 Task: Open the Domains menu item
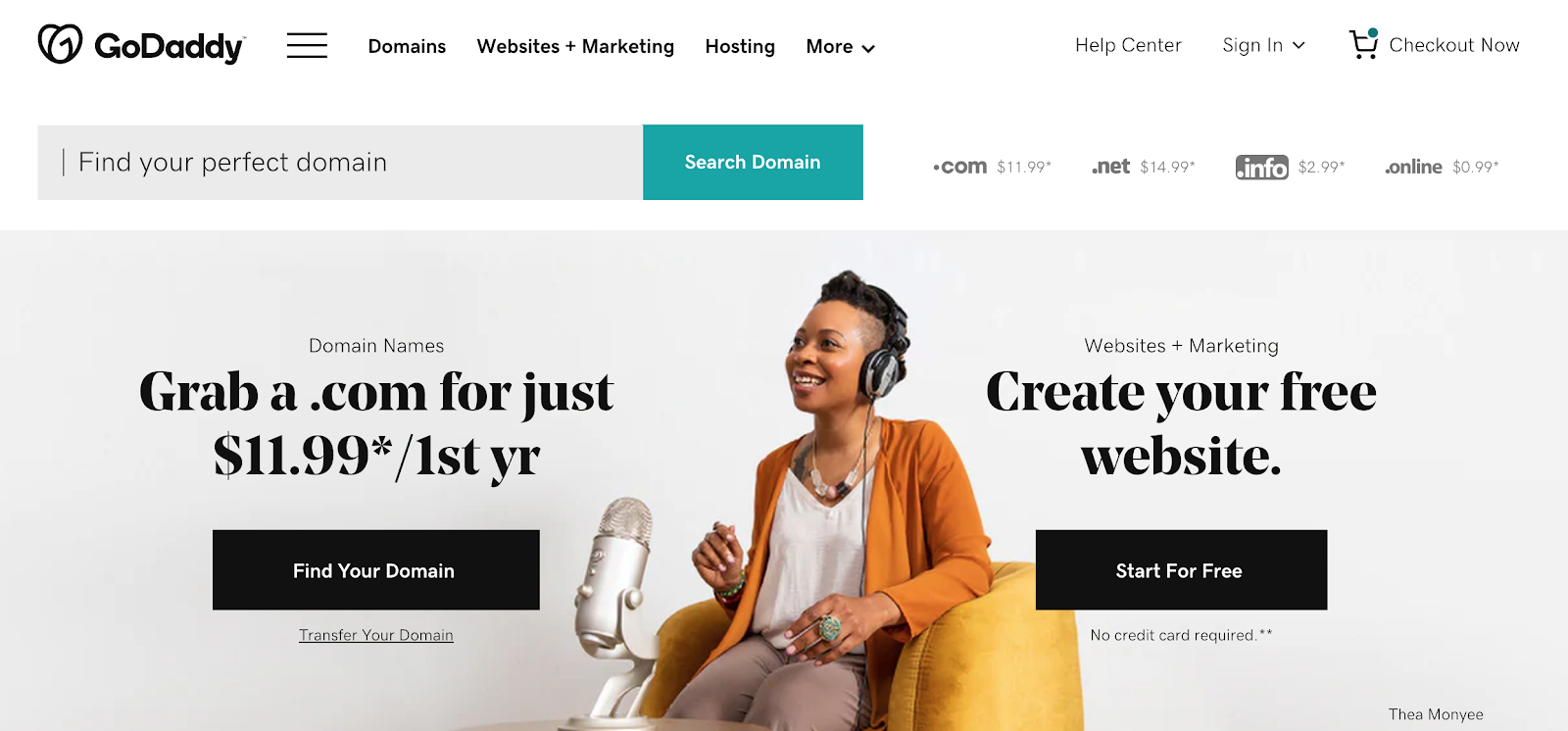tap(407, 46)
